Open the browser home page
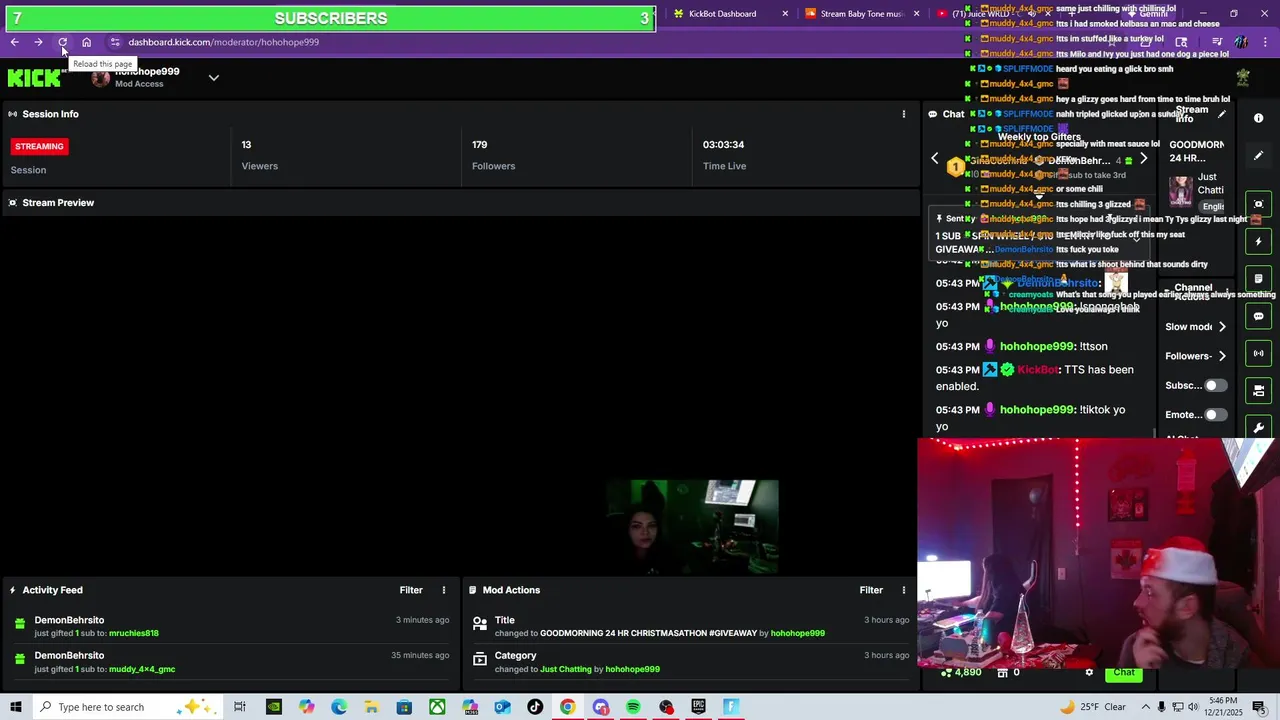The height and width of the screenshot is (720, 1280). (x=86, y=42)
